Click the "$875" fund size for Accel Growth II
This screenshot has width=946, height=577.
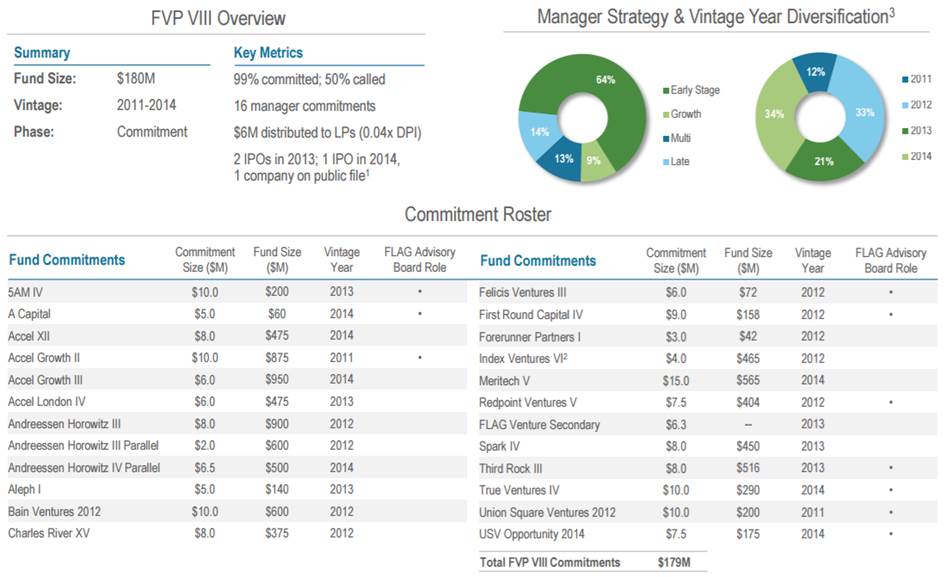(x=277, y=358)
